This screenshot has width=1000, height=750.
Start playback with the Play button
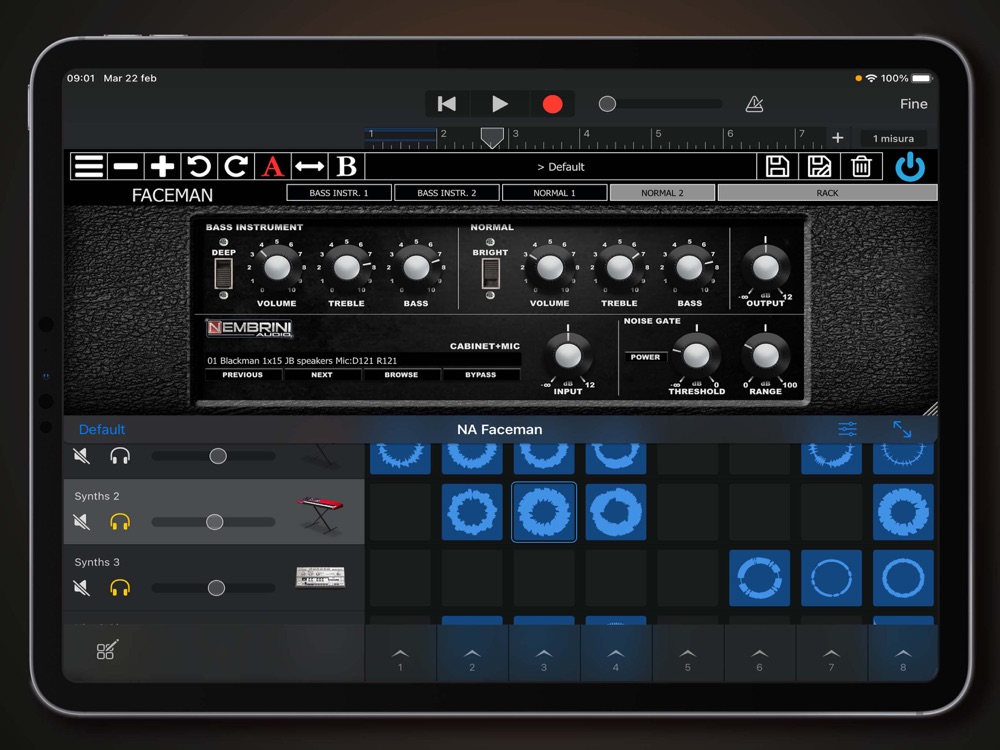(500, 103)
